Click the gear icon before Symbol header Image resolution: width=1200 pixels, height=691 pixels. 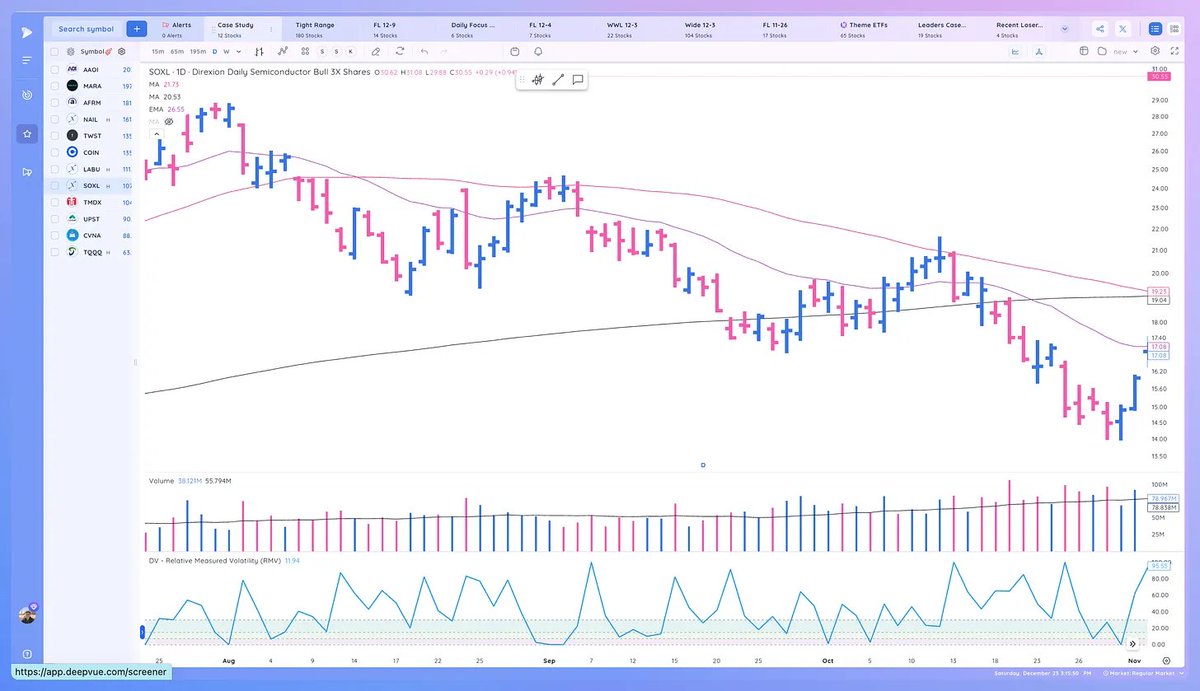click(x=70, y=51)
